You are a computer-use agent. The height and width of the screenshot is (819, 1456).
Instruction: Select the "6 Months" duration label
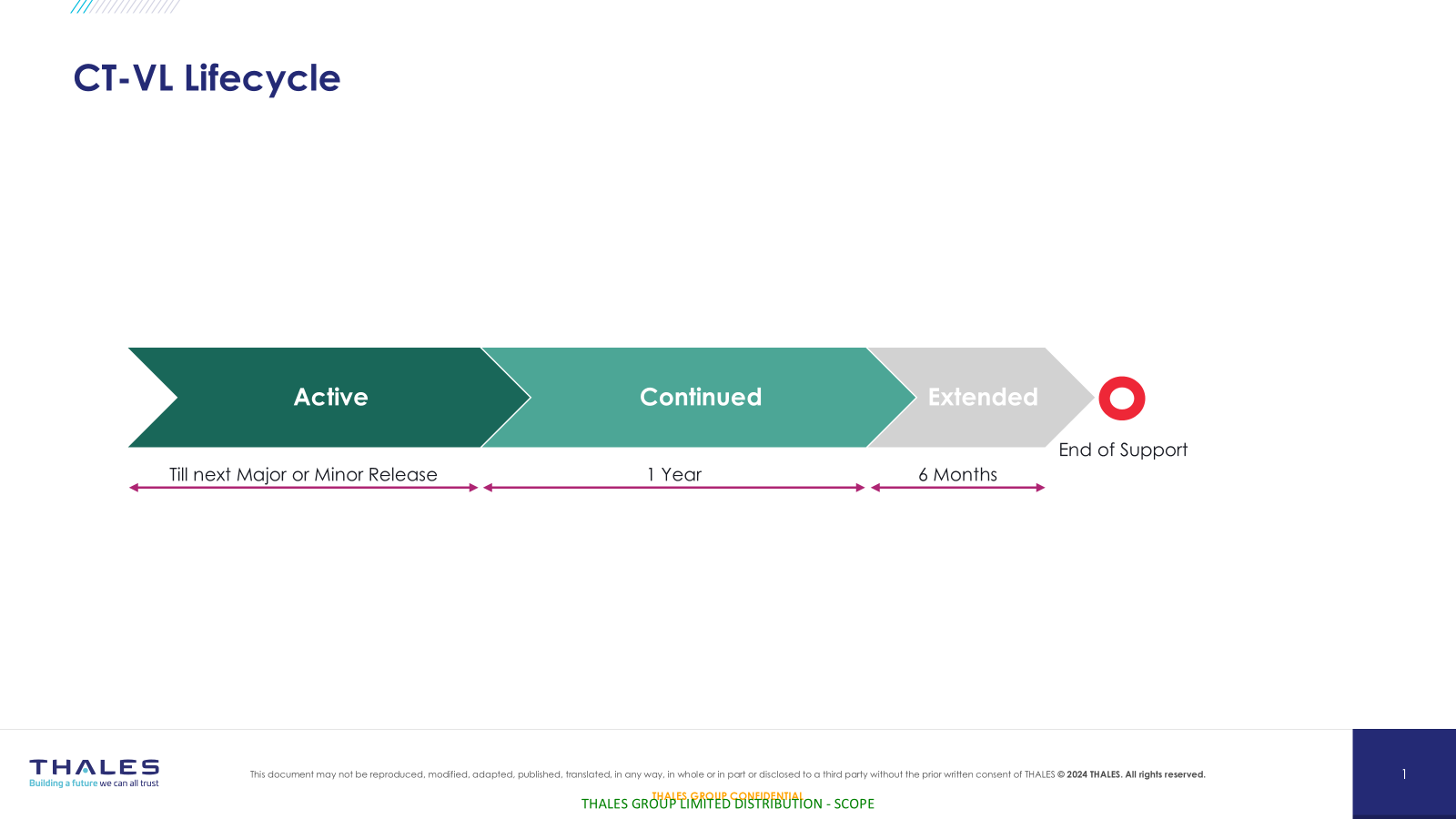[x=957, y=474]
